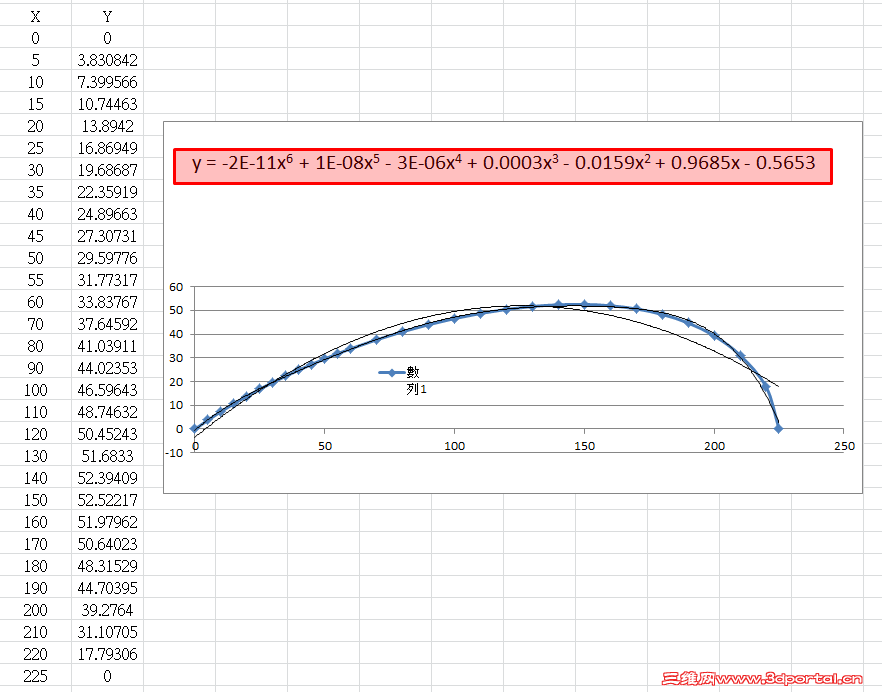Select X value 55 cell
The width and height of the screenshot is (882, 692).
tap(35, 280)
